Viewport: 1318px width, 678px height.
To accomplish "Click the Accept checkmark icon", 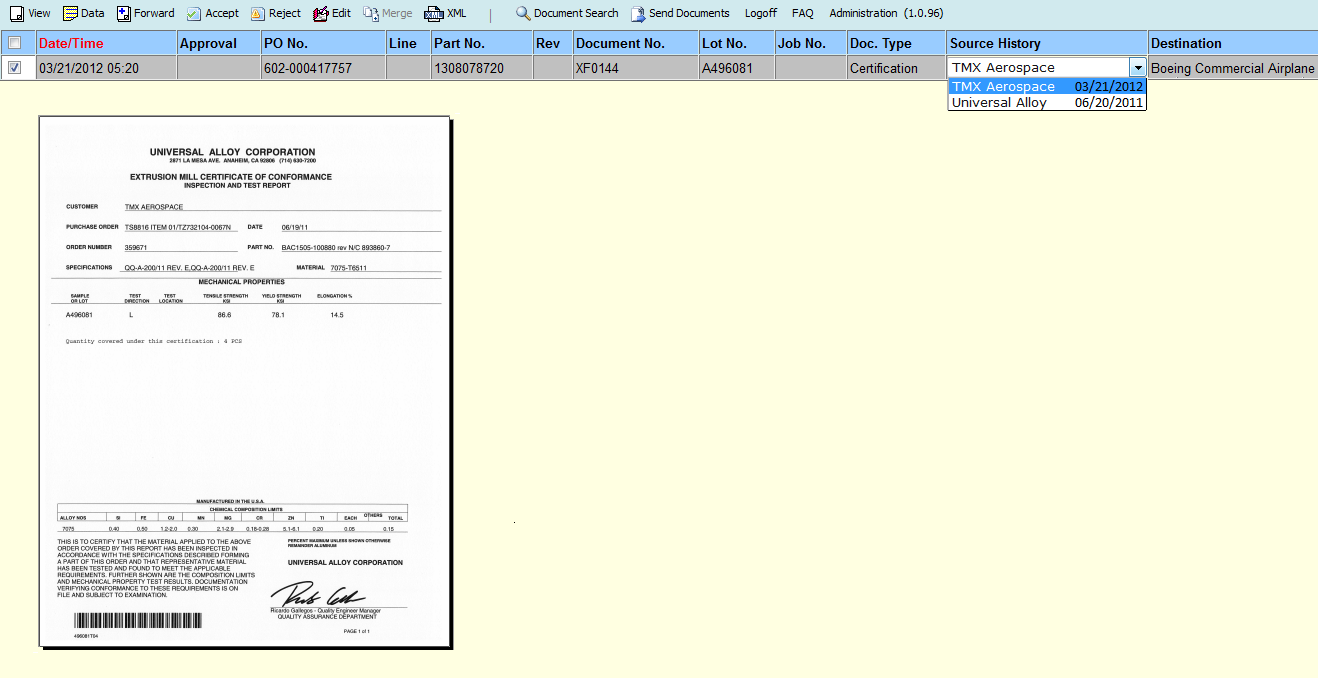I will [x=194, y=14].
